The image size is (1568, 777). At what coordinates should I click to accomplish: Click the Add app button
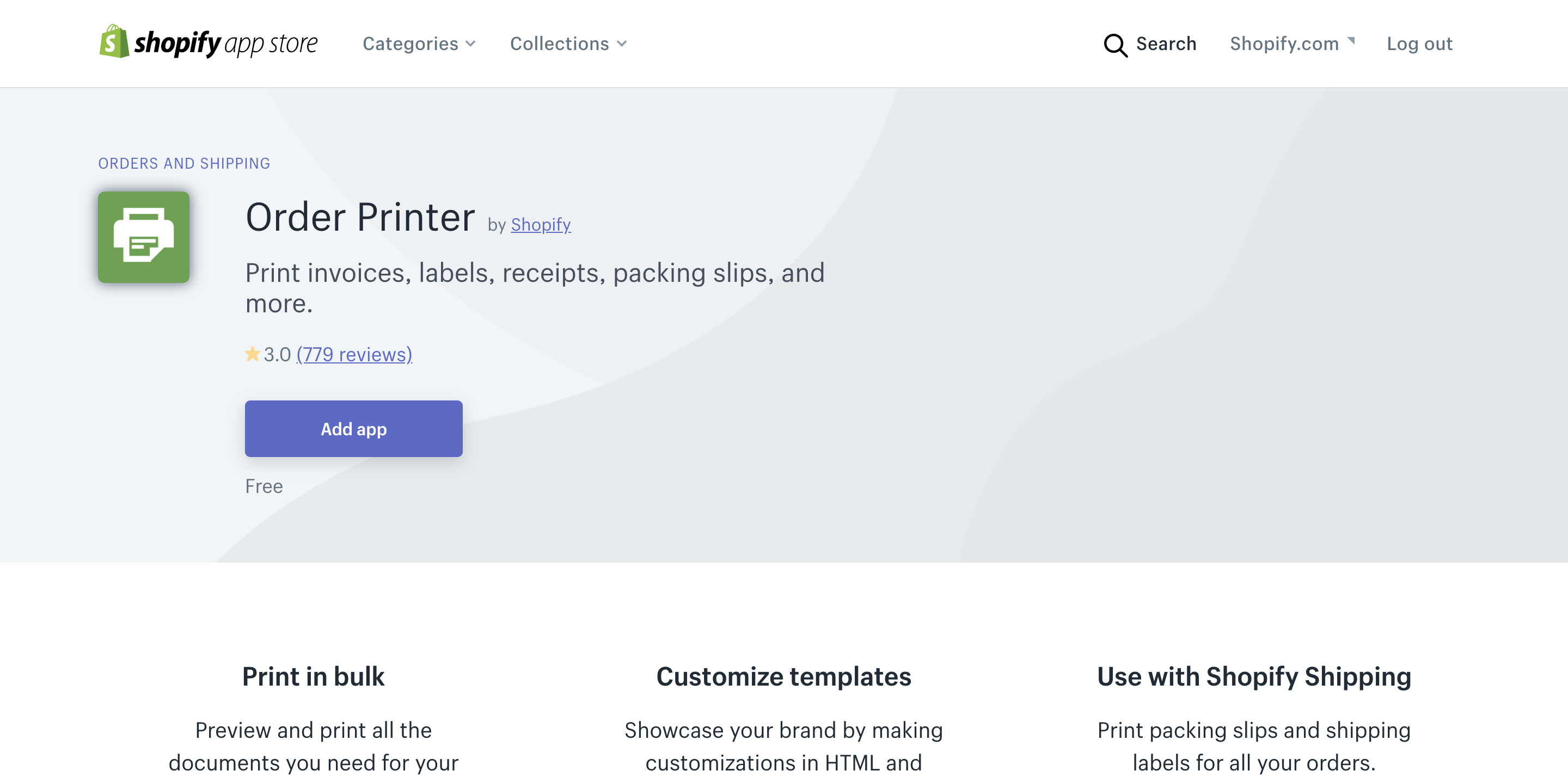pos(354,429)
